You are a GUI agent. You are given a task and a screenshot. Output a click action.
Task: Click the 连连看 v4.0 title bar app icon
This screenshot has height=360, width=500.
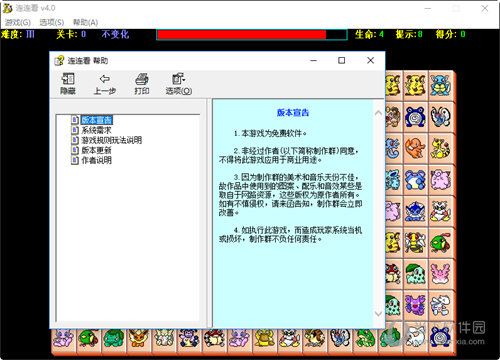7,8
